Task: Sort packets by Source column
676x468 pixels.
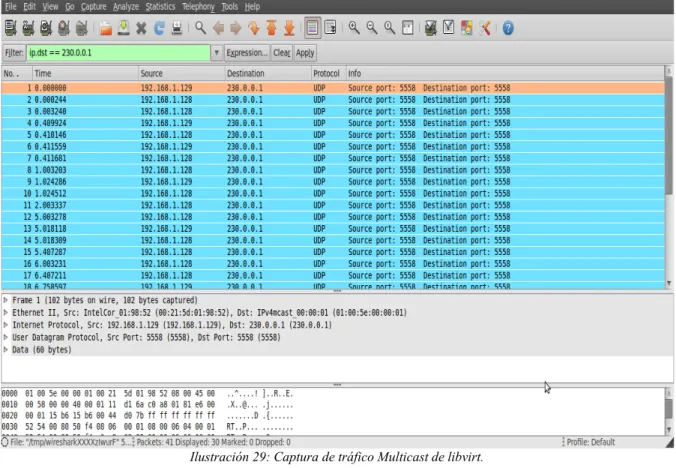Action: [x=182, y=74]
